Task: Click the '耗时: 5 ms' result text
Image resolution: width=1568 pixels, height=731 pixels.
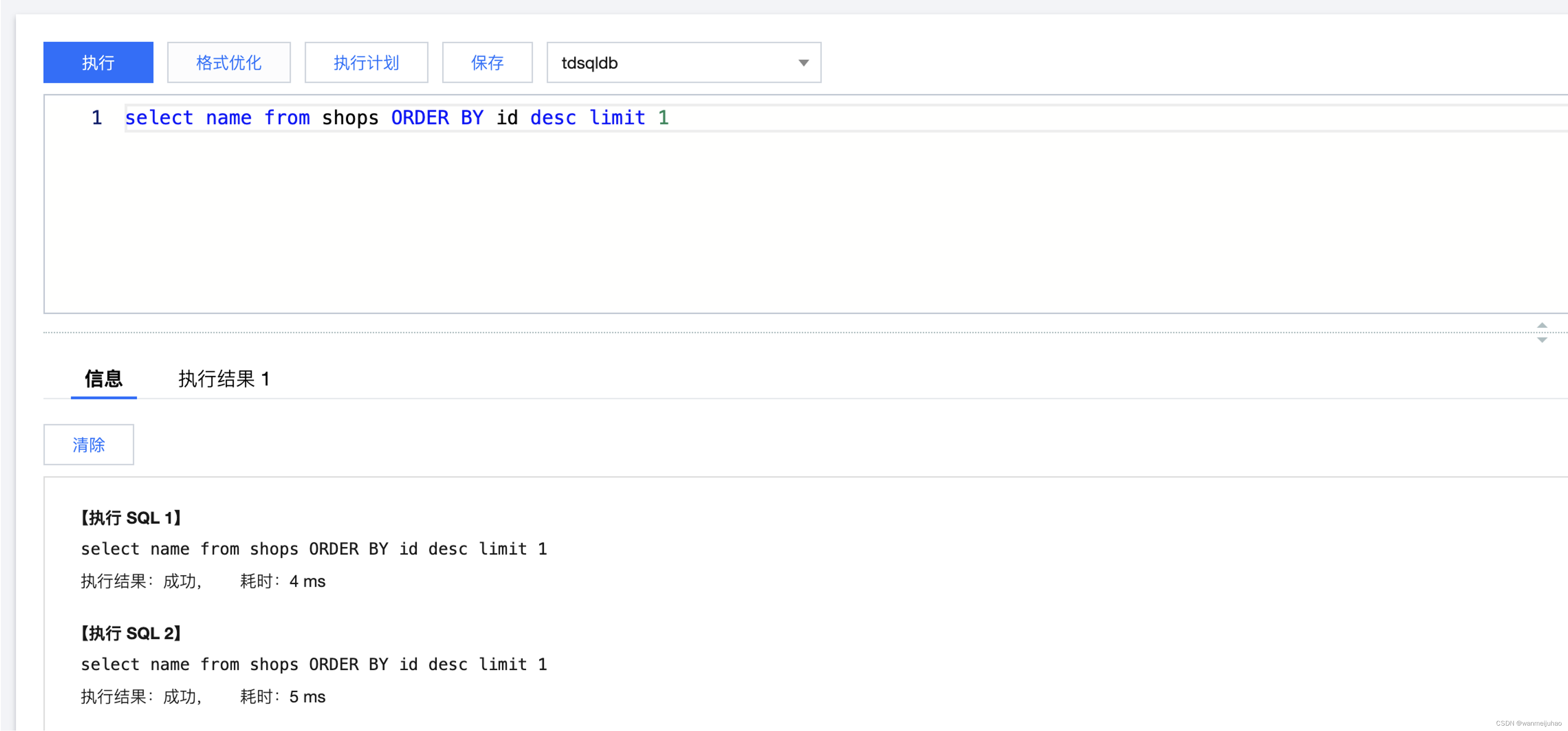Action: tap(283, 696)
